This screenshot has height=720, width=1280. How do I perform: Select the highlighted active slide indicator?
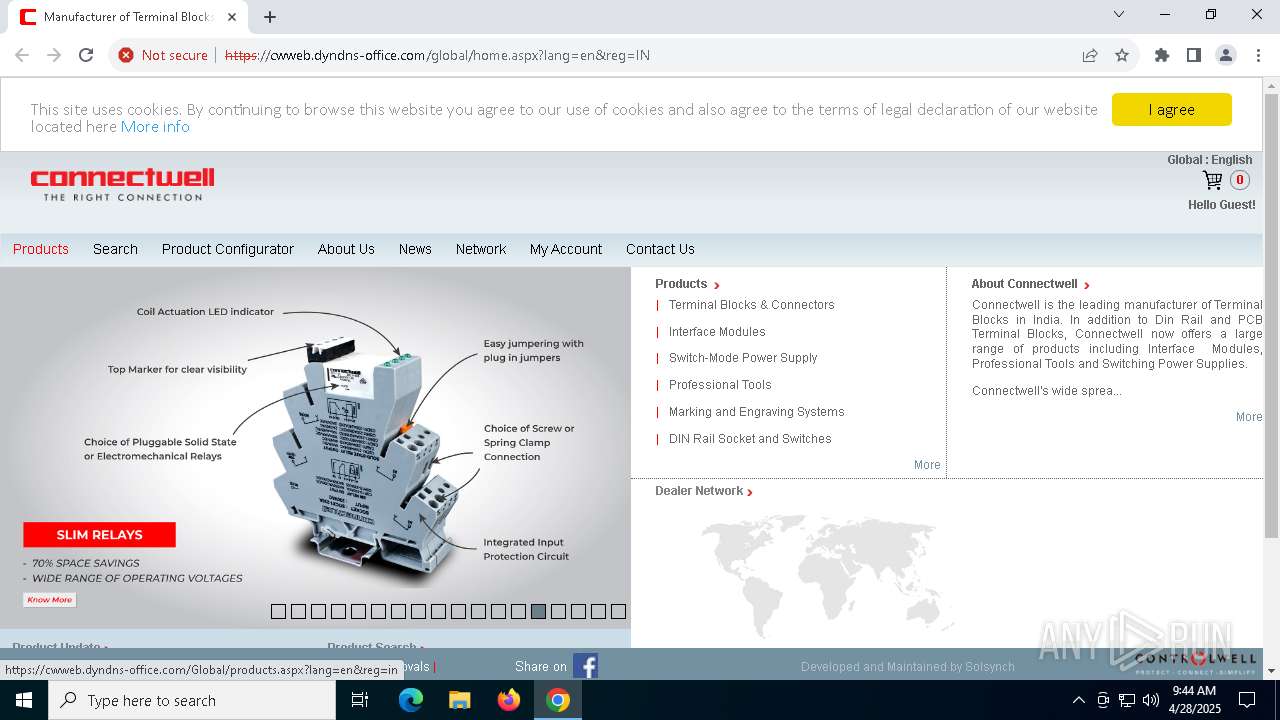click(x=538, y=611)
